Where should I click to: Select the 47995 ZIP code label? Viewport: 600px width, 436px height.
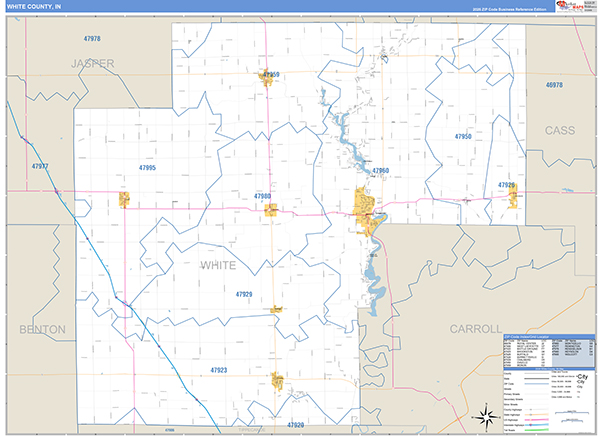147,168
